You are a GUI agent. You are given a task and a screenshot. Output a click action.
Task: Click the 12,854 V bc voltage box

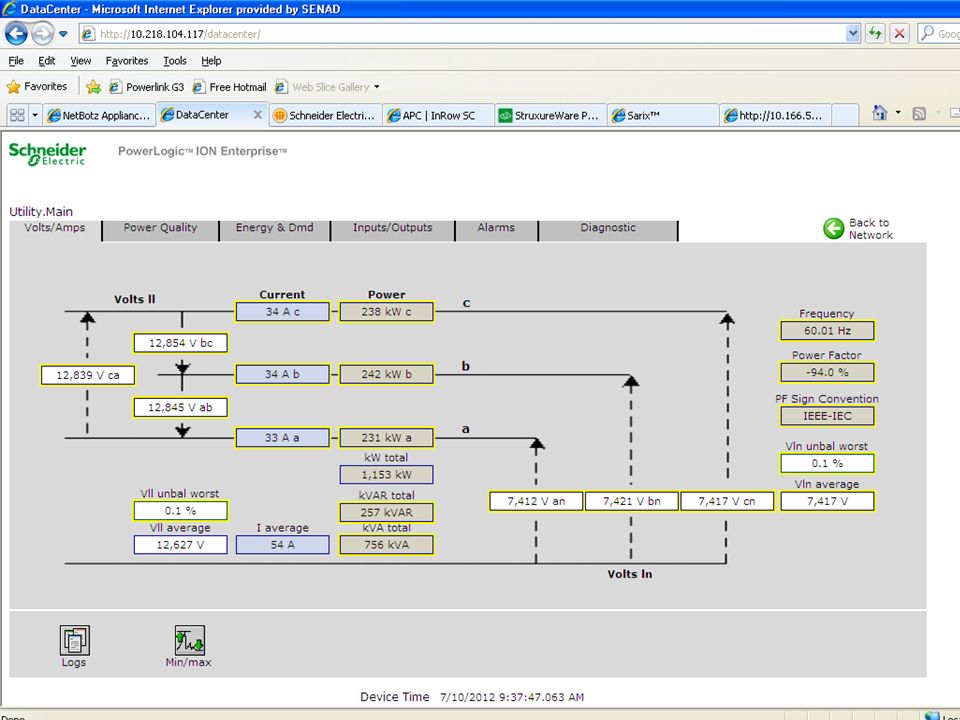click(181, 343)
